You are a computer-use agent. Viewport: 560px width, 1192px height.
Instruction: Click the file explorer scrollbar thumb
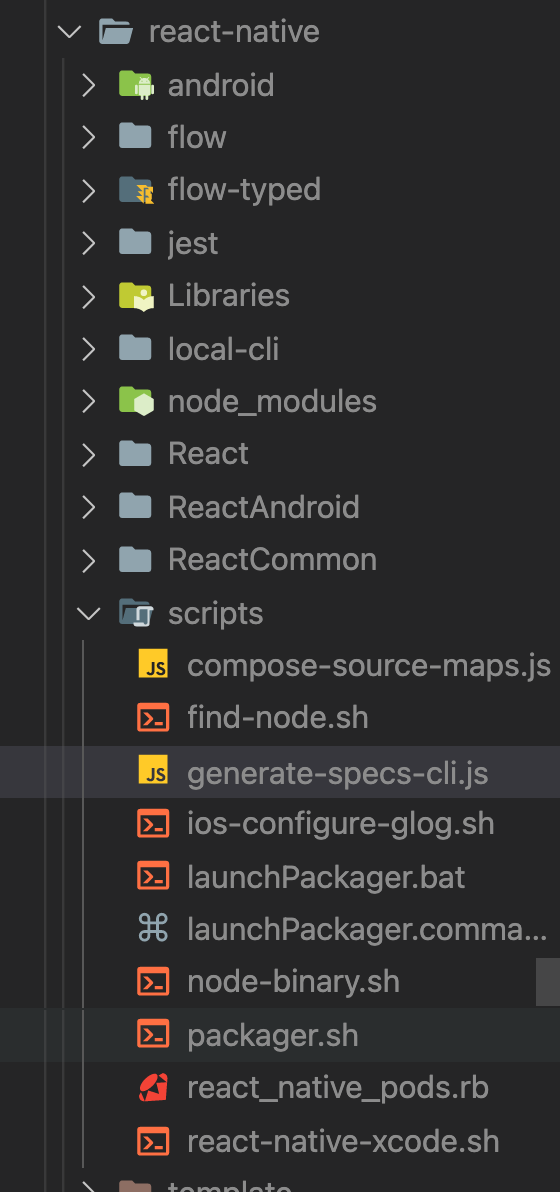548,981
